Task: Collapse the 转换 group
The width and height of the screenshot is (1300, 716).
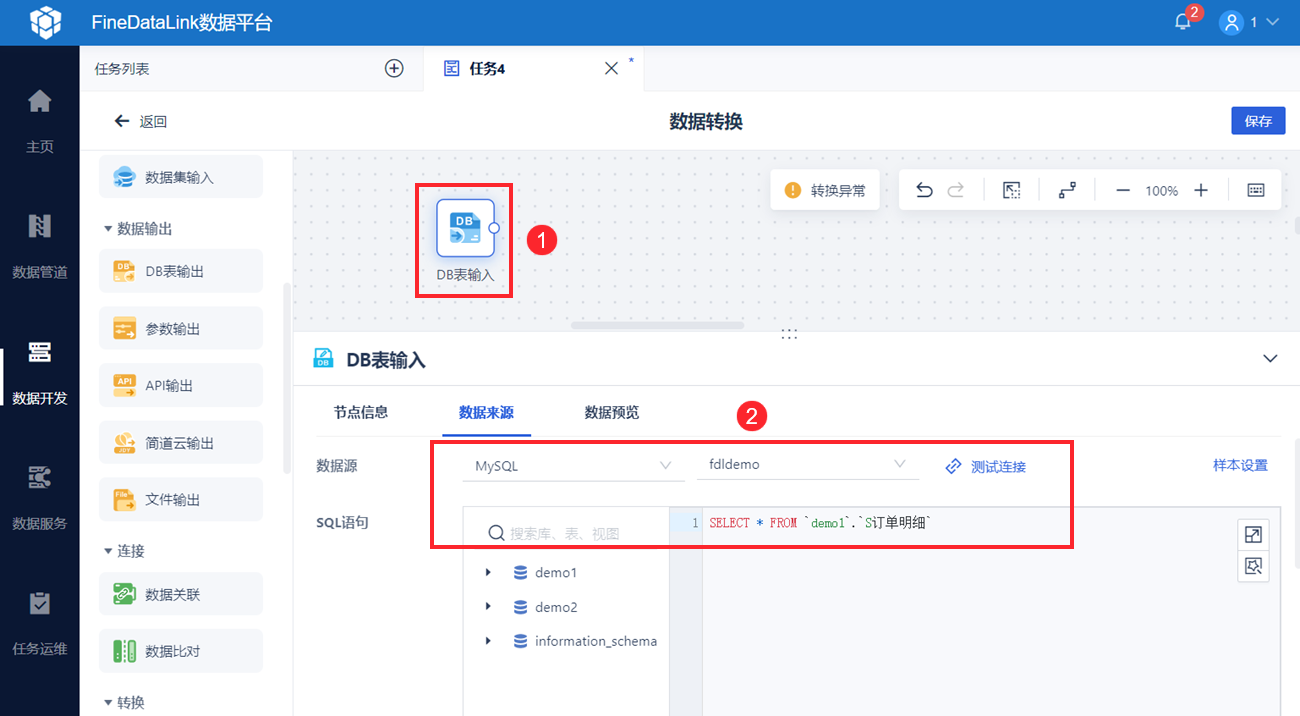Action: pyautogui.click(x=108, y=703)
